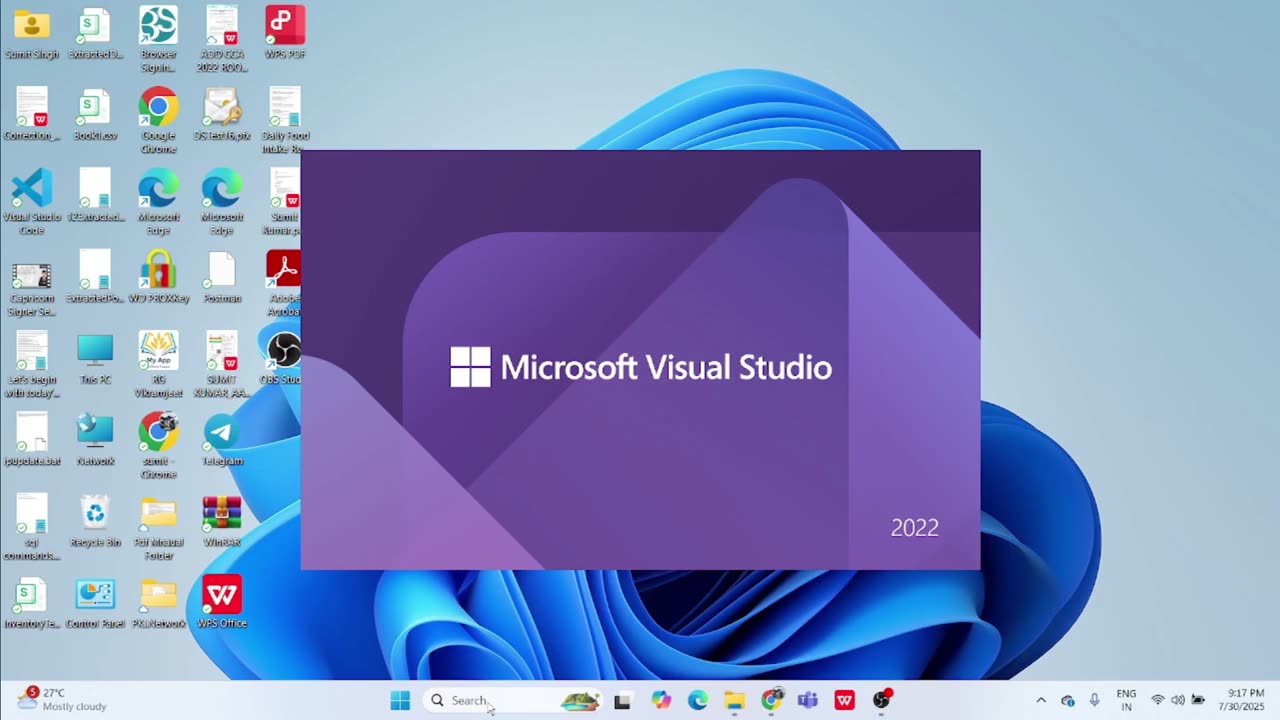Open the Browser Signing shortcut icon
Viewport: 1280px width, 720px height.
(158, 38)
